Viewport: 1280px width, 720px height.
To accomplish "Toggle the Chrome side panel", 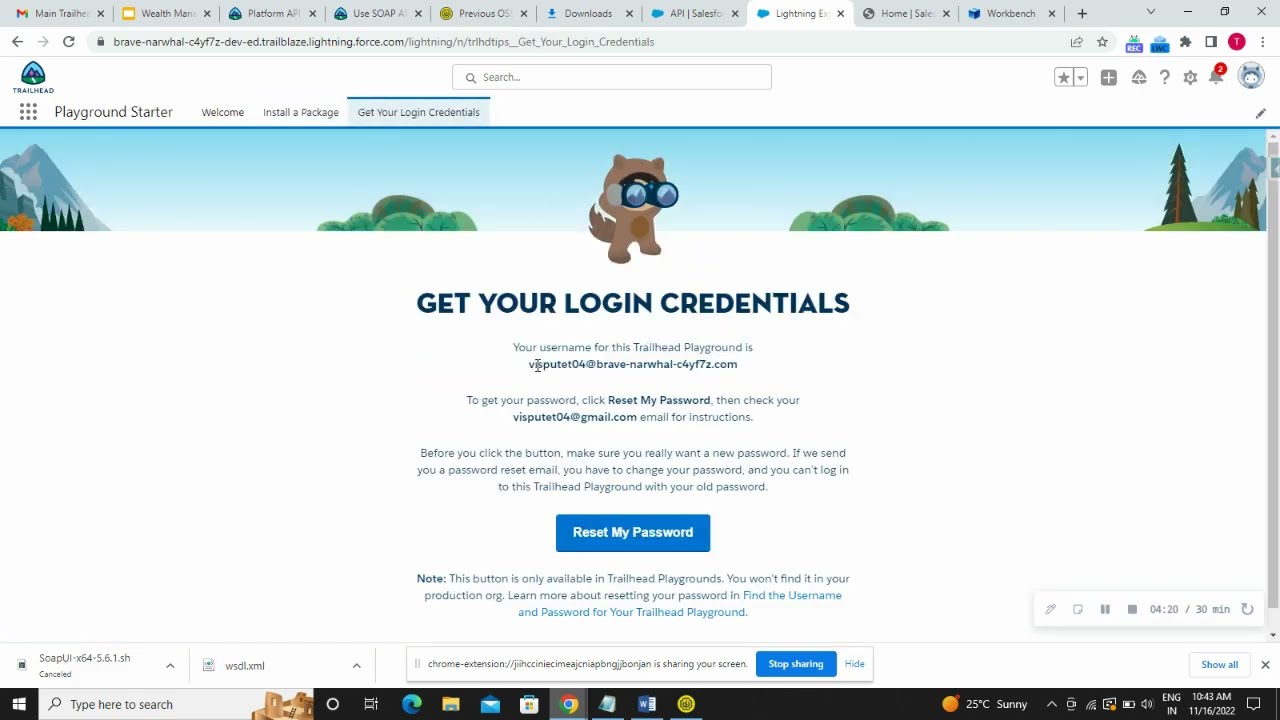I will click(1211, 42).
